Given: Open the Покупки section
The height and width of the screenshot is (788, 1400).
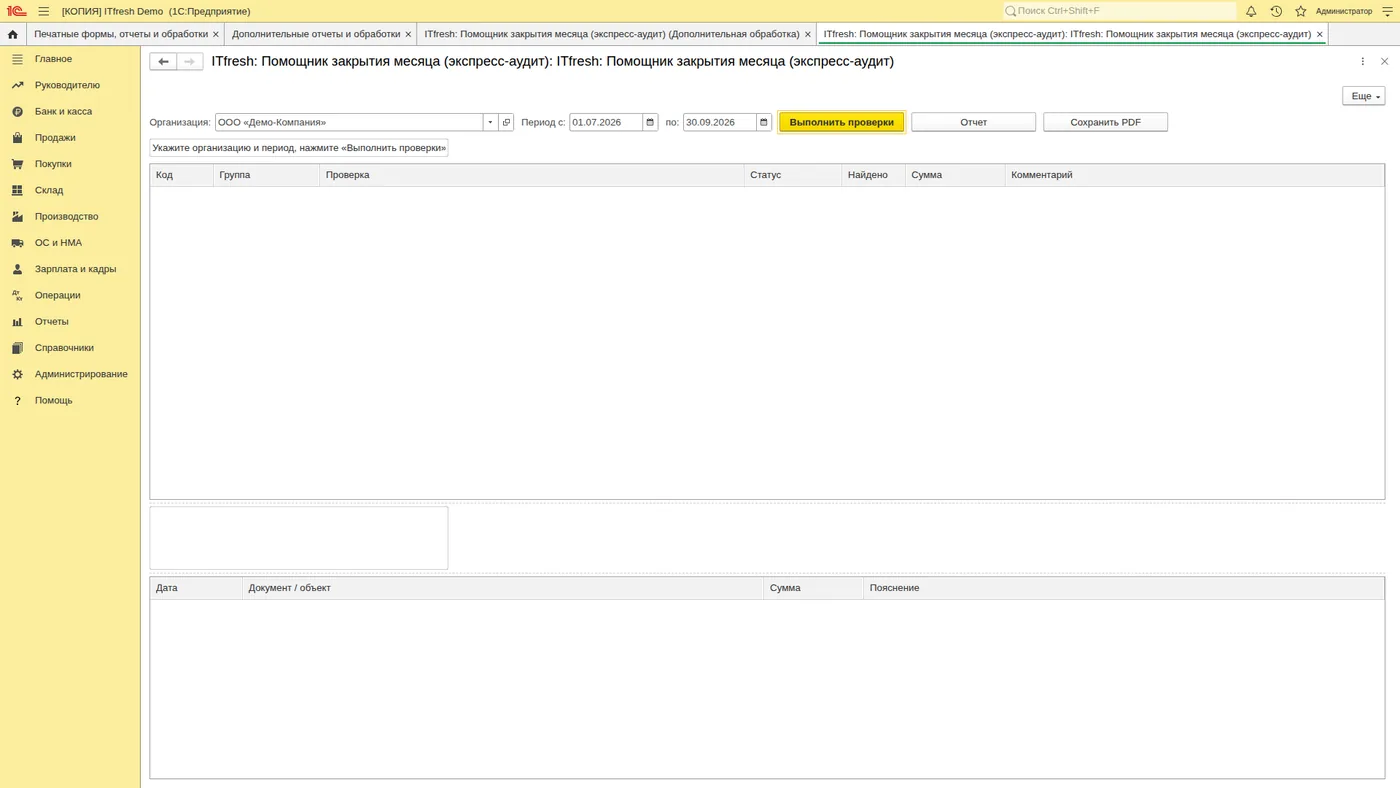Looking at the screenshot, I should tap(53, 164).
